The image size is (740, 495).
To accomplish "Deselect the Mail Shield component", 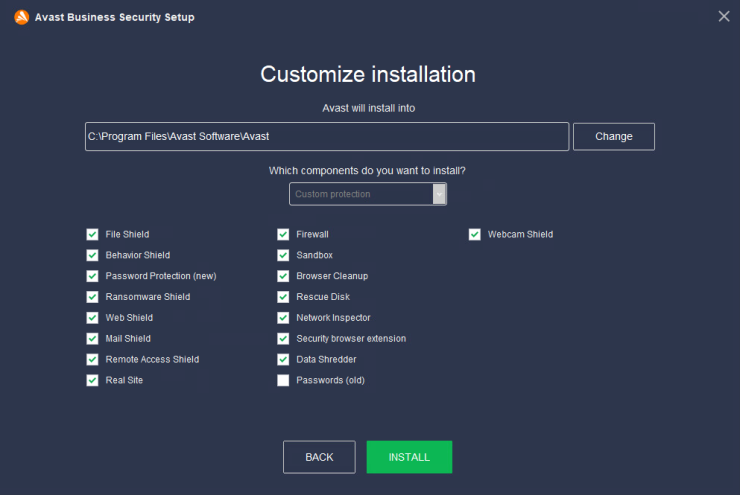I will (92, 338).
